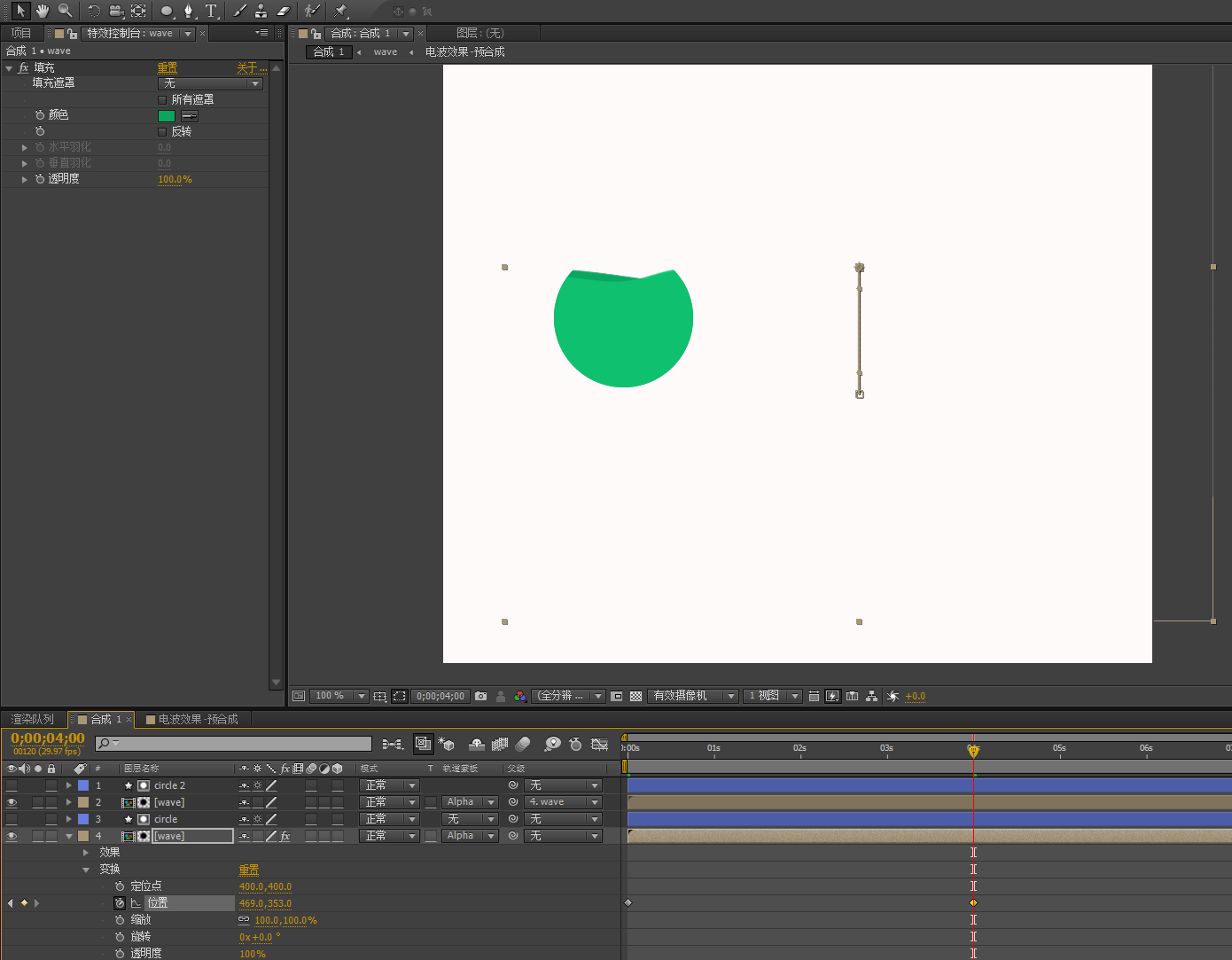Select the 图层: (无) viewer tab
Viewport: 1232px width, 960px height.
tap(480, 33)
